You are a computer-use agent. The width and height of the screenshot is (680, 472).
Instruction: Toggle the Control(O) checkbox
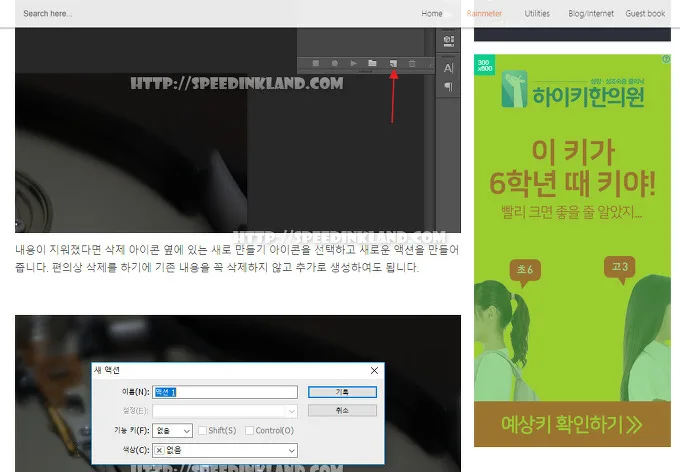click(249, 430)
